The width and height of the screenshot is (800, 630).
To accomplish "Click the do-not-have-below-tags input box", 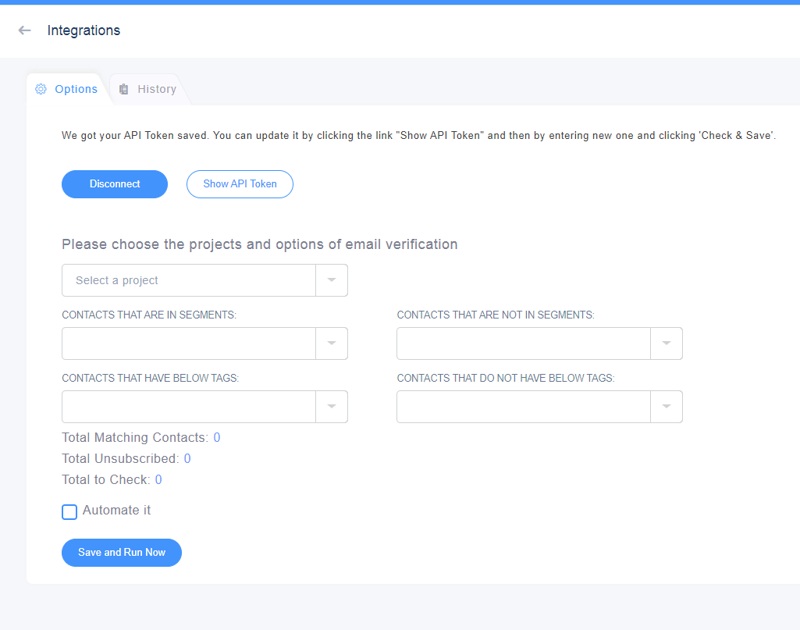I will point(523,407).
